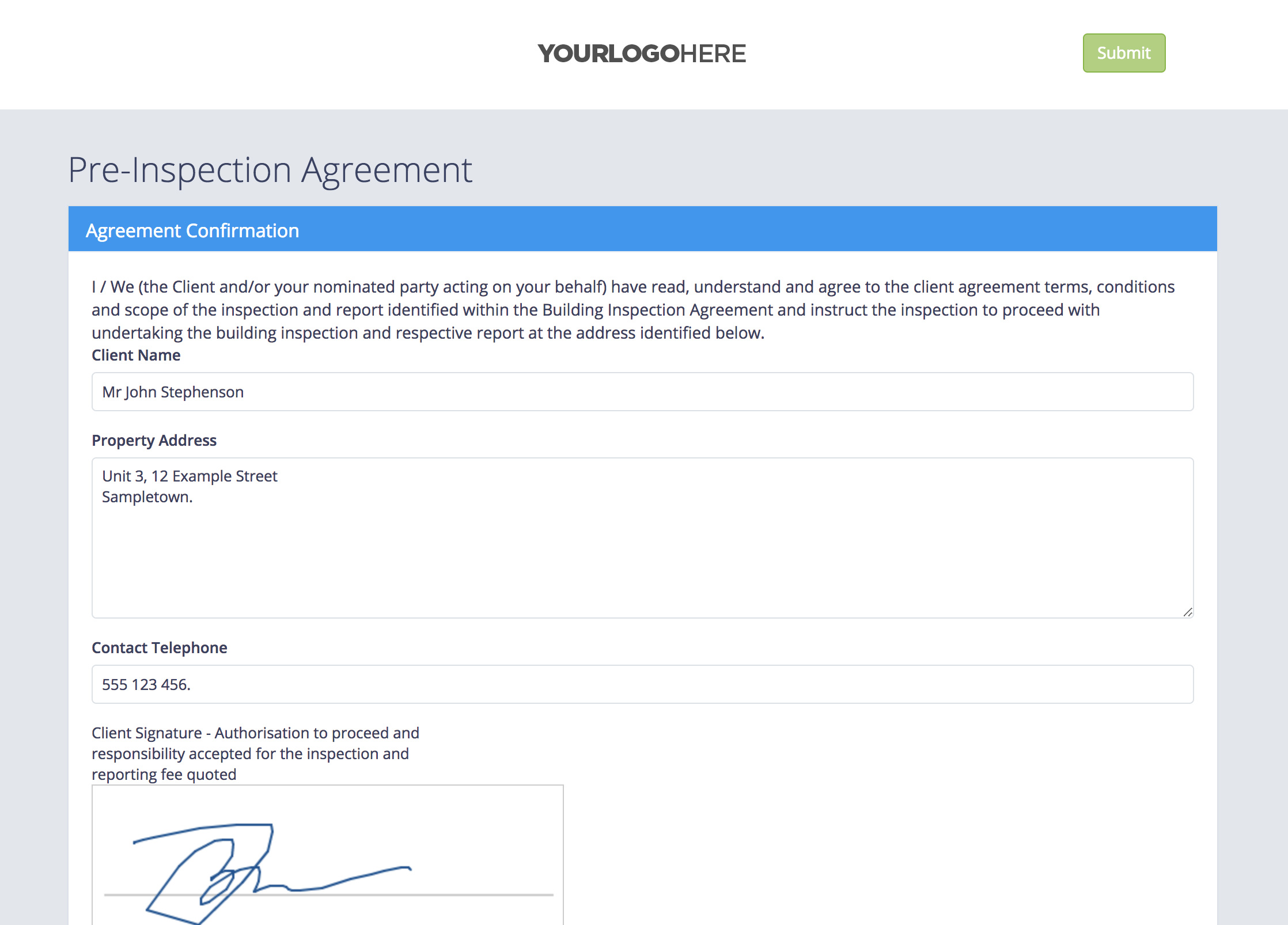Place cursor on Unit 3, 12 Example Street

point(190,476)
